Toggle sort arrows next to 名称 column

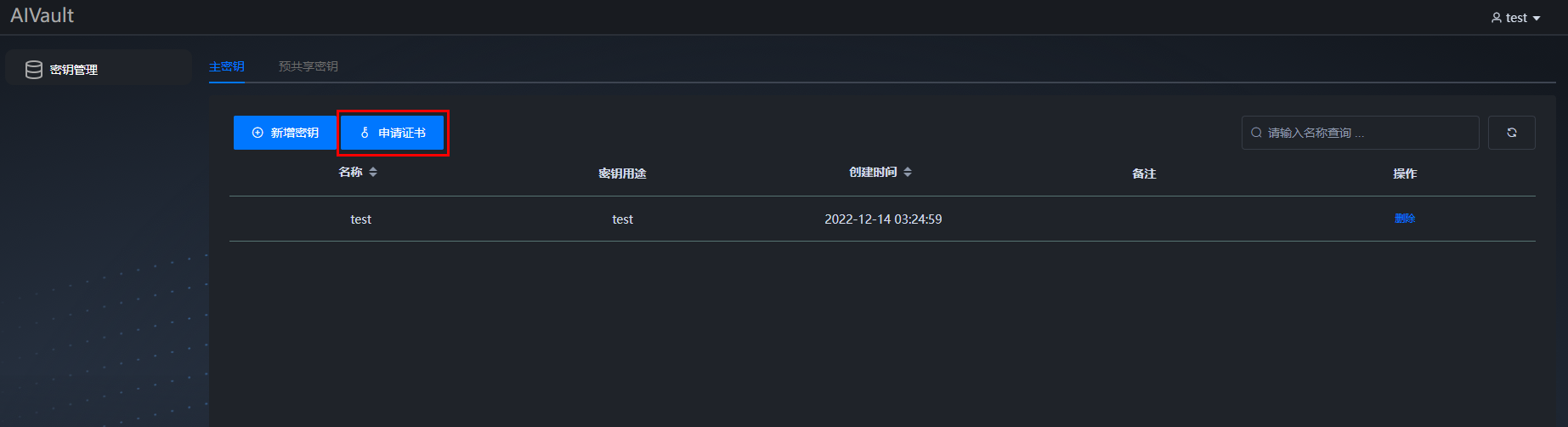pyautogui.click(x=373, y=172)
